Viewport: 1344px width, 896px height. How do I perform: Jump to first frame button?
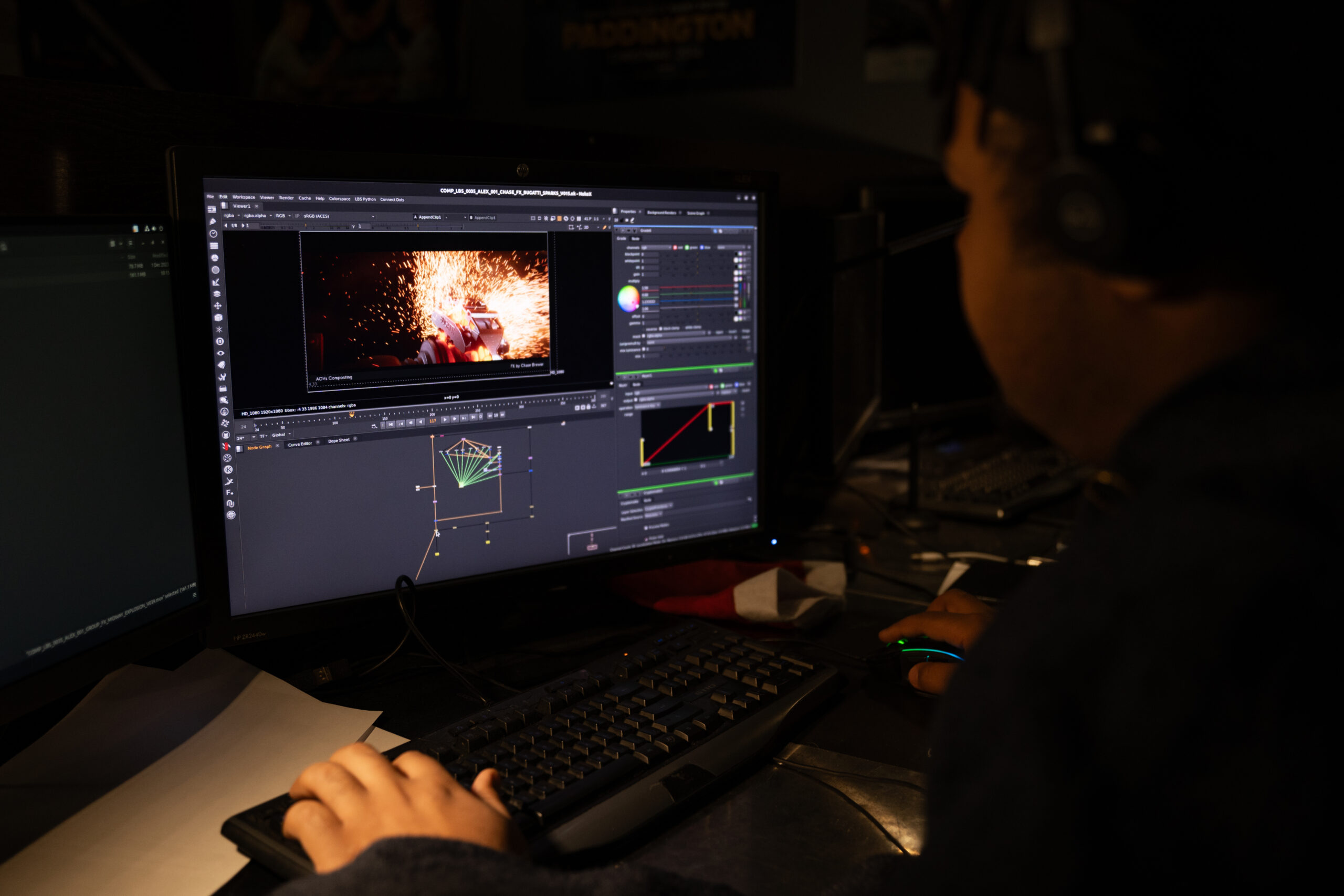pyautogui.click(x=391, y=424)
